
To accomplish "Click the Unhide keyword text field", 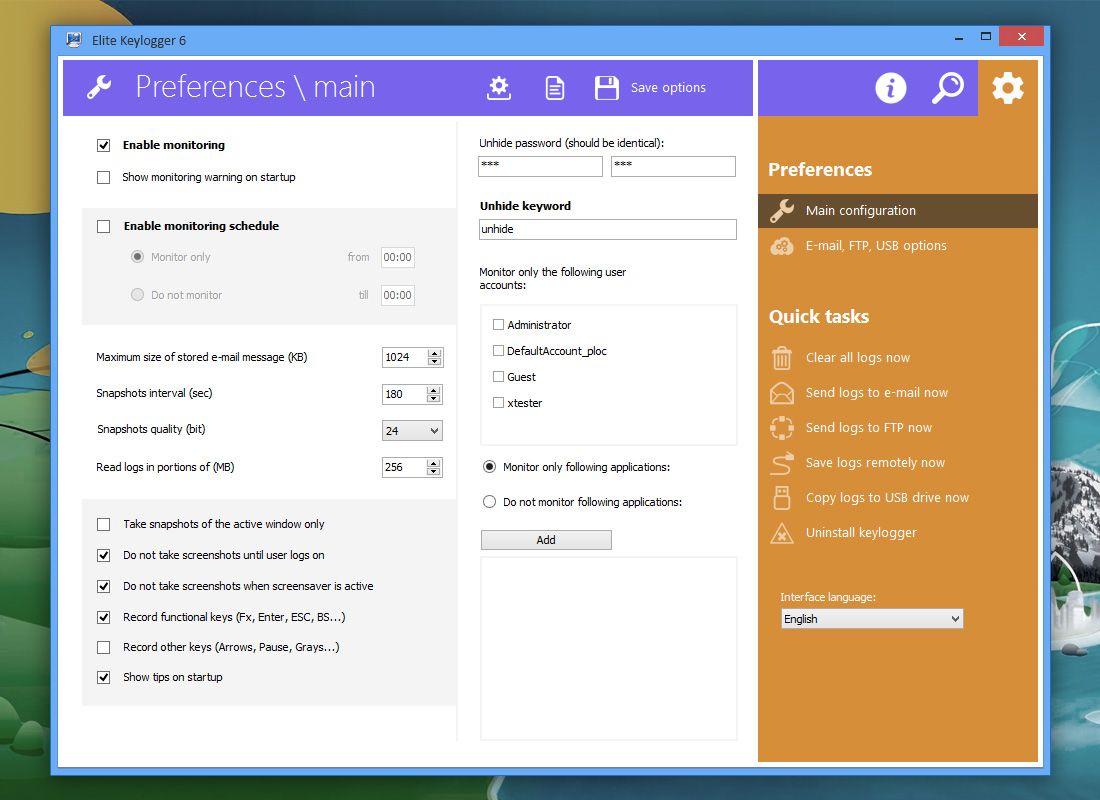I will 607,229.
